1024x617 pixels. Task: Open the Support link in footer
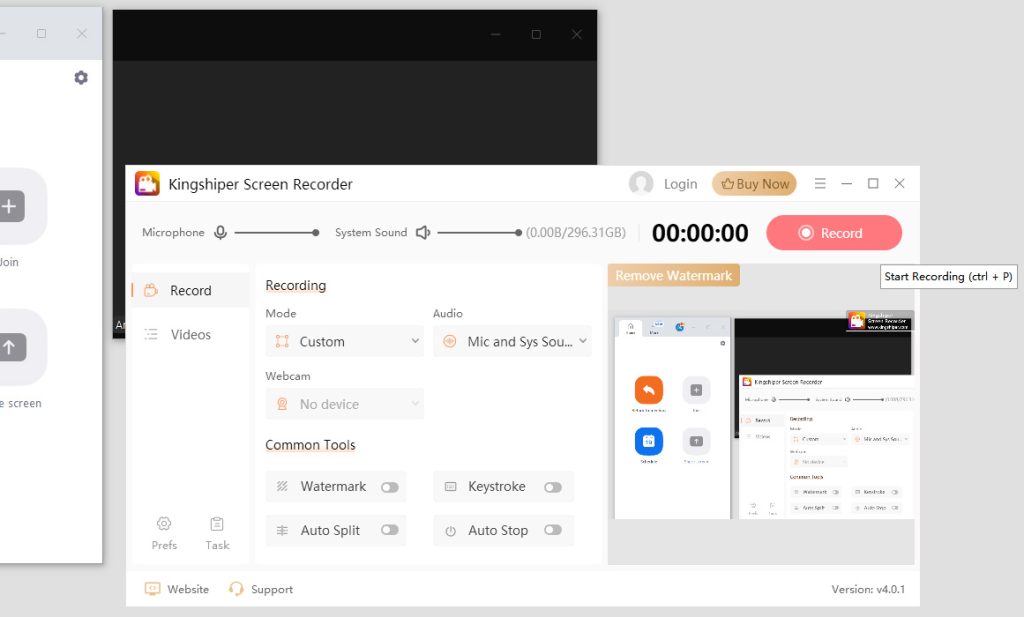[272, 589]
